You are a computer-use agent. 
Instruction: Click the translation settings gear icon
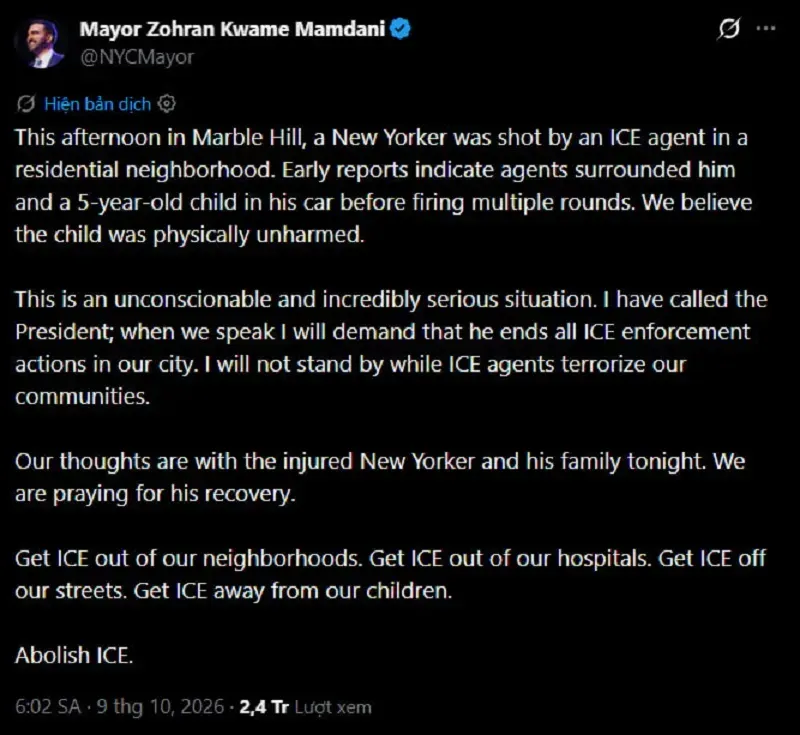click(166, 104)
